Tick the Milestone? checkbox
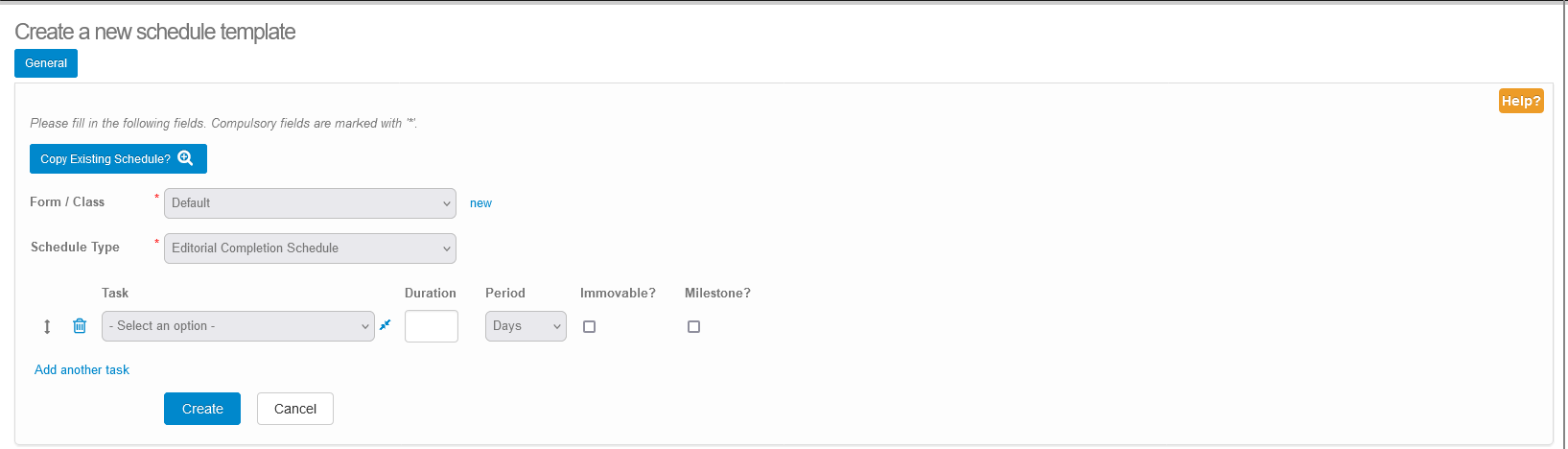 pyautogui.click(x=694, y=327)
